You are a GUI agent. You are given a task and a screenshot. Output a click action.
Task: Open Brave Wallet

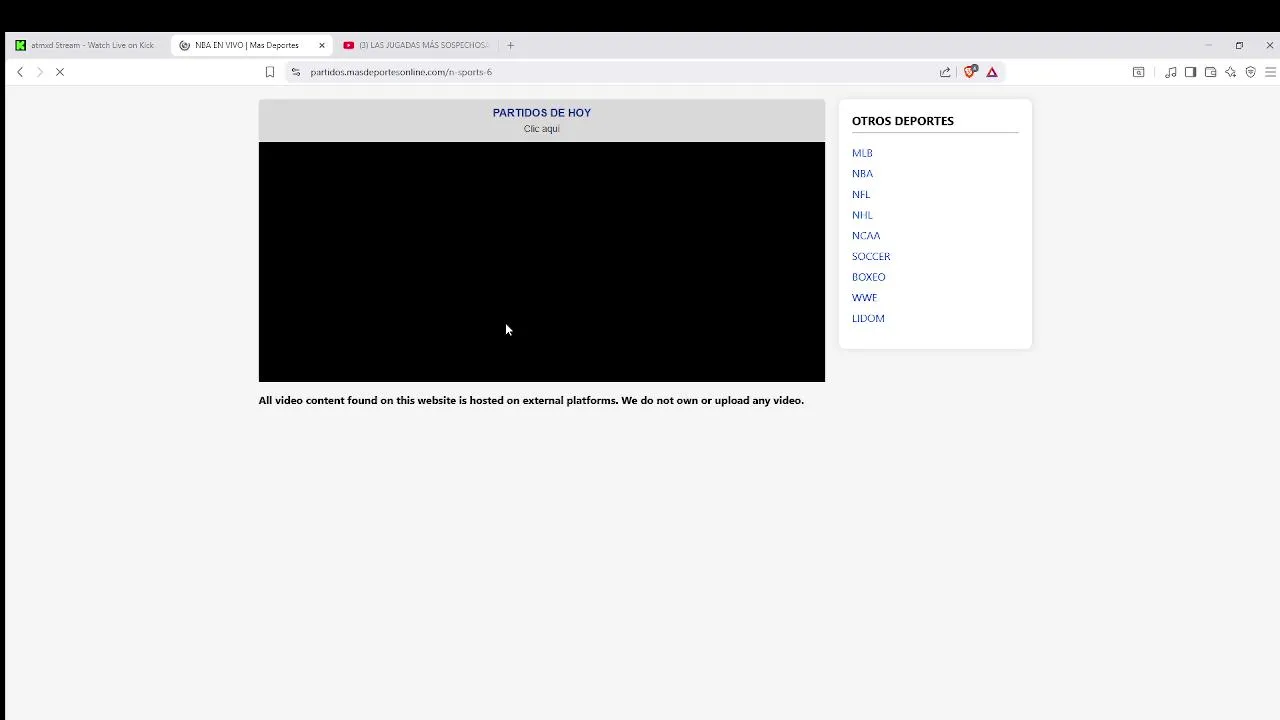coord(1210,72)
